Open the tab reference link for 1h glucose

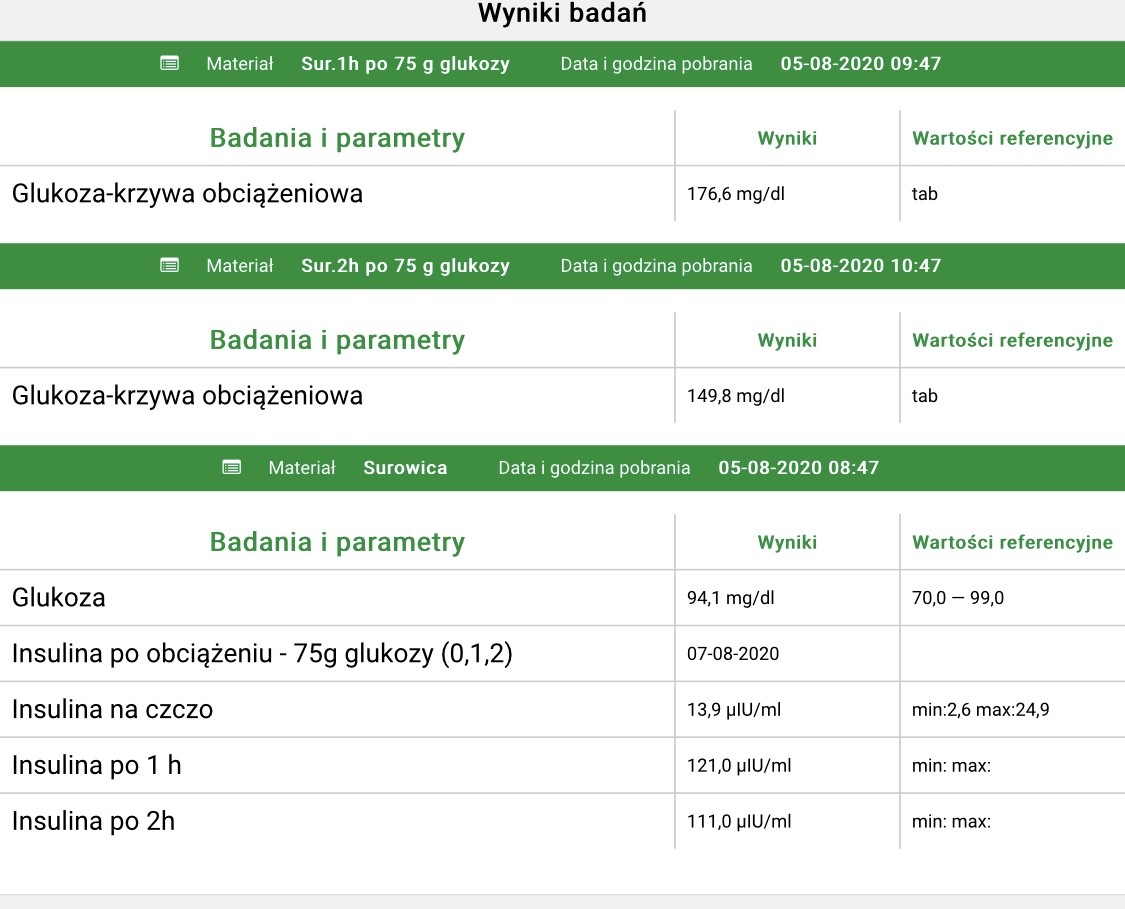pyautogui.click(x=924, y=194)
